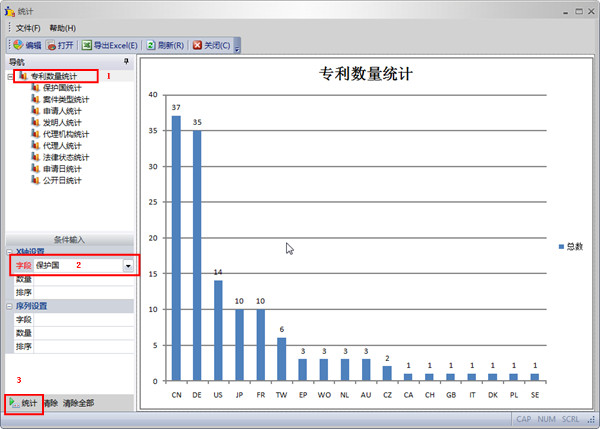600x429 pixels.
Task: Collapse the X轴设置 section
Action: pyautogui.click(x=10, y=252)
